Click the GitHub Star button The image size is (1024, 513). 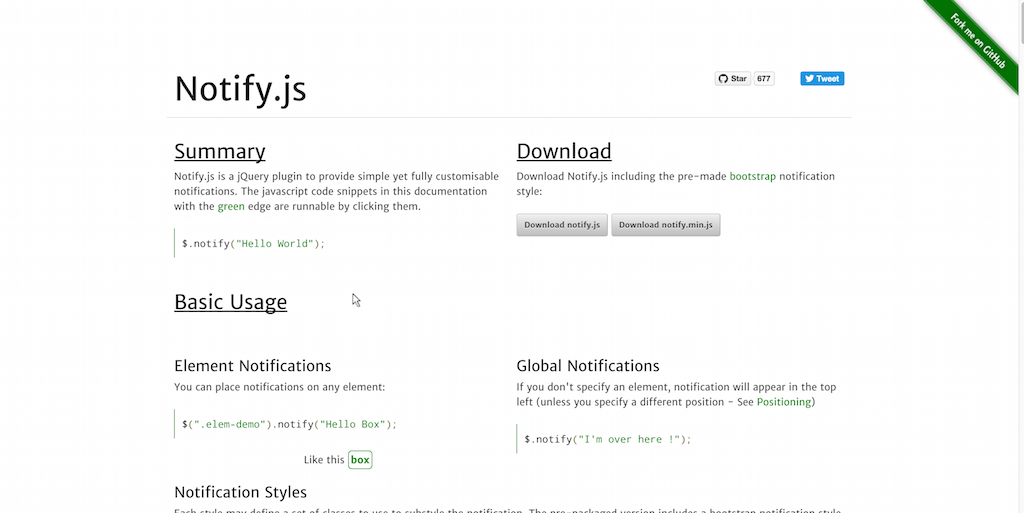click(x=733, y=79)
